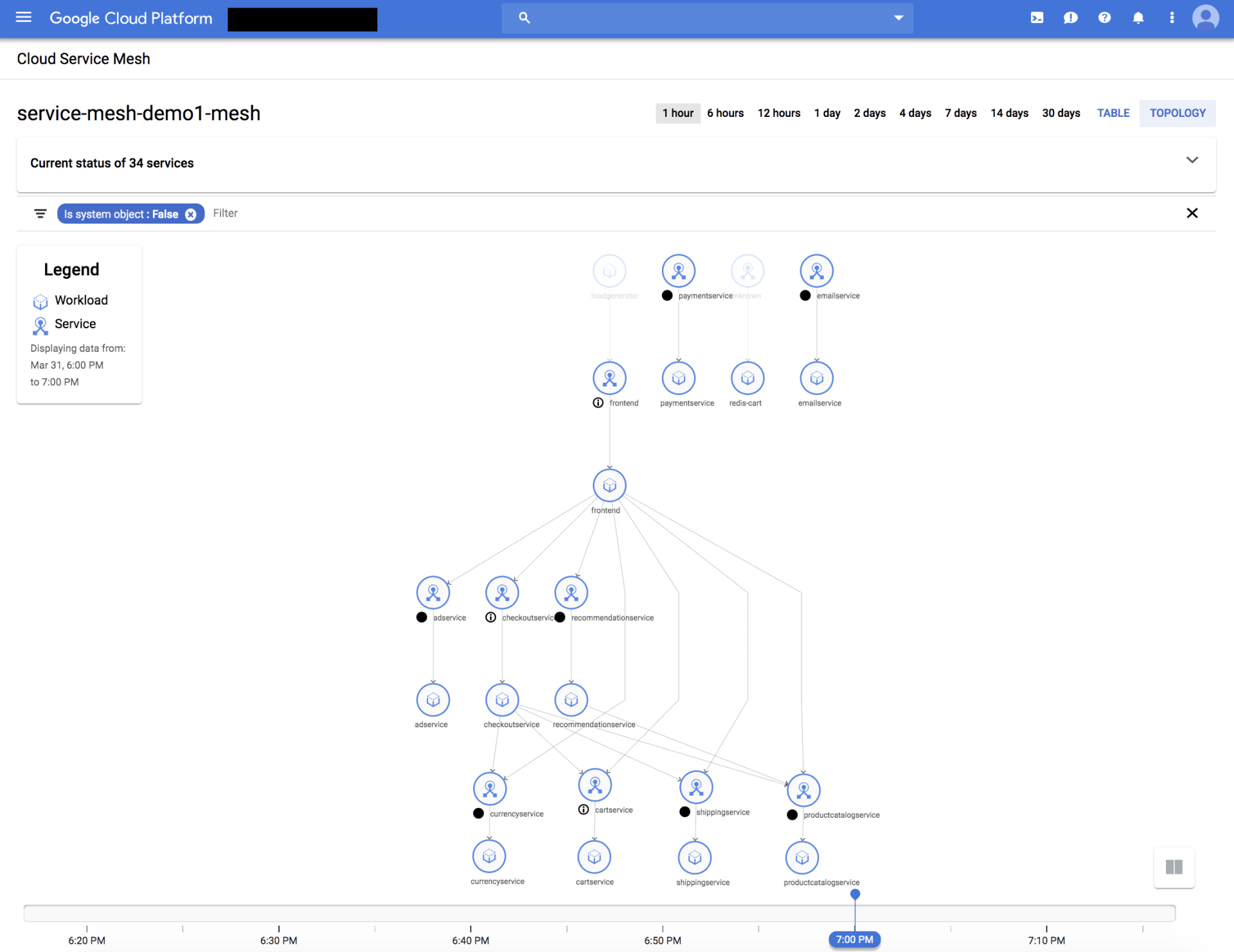
Task: Open the filter list icon
Action: click(x=40, y=213)
